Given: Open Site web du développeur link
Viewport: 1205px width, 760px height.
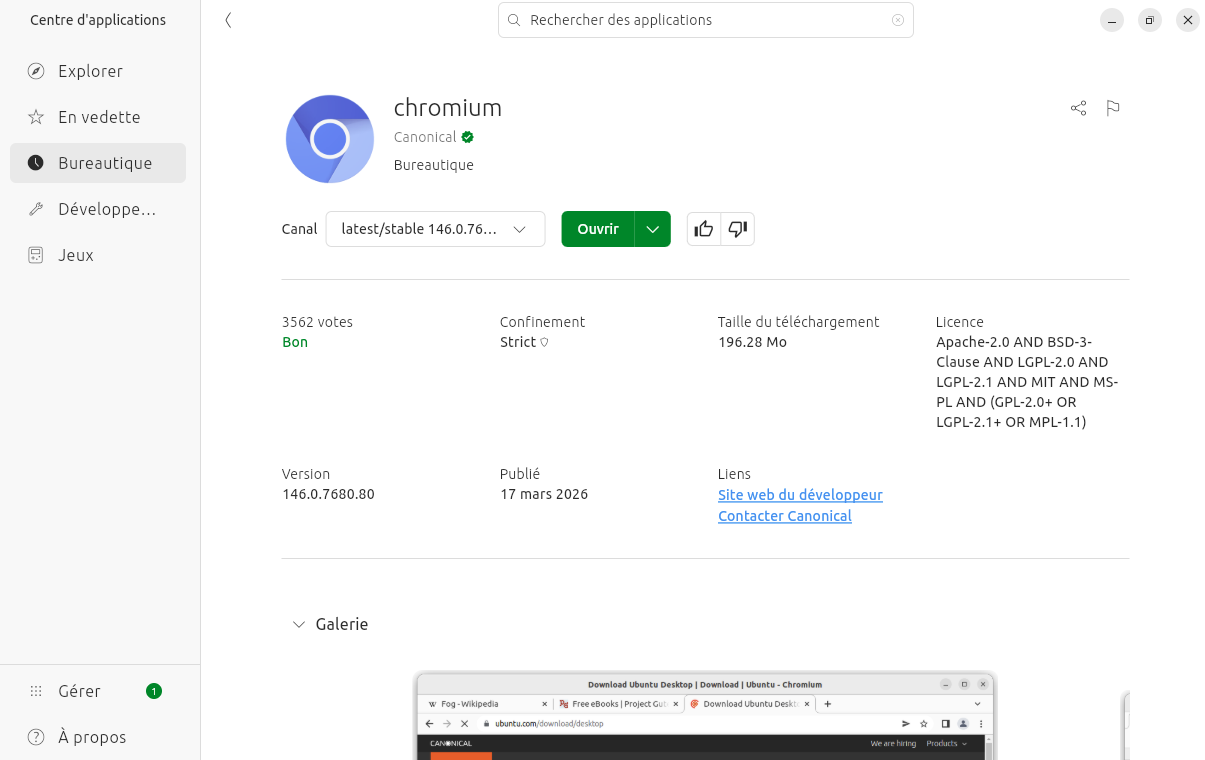Looking at the screenshot, I should [800, 495].
